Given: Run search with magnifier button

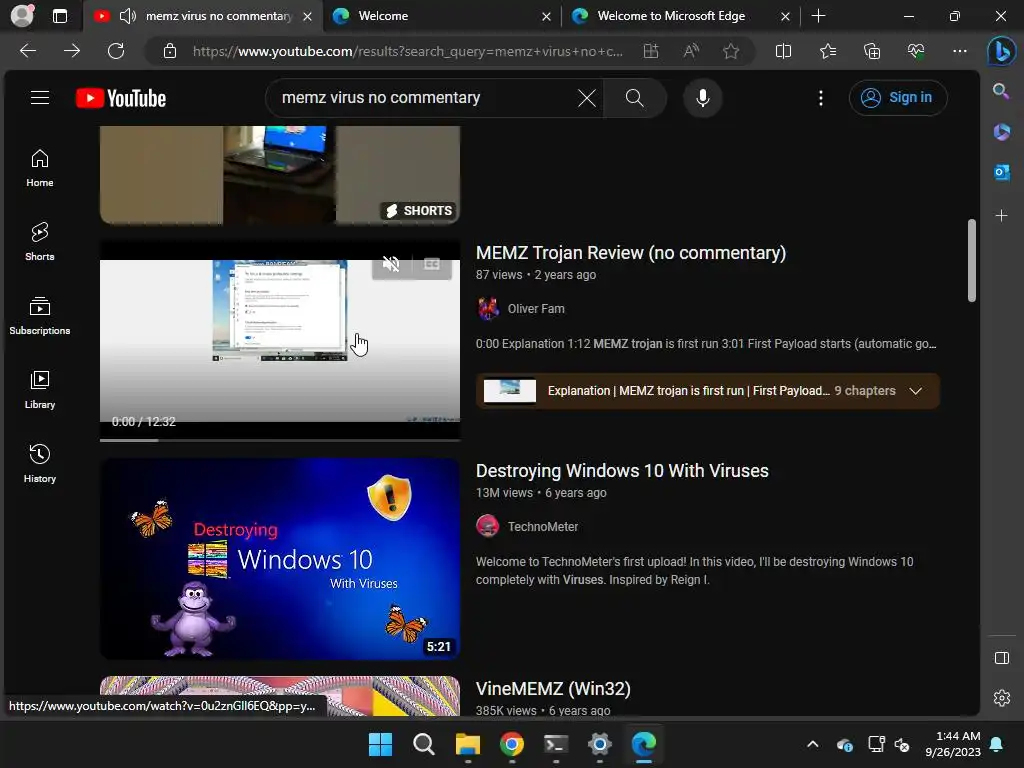Looking at the screenshot, I should point(635,98).
